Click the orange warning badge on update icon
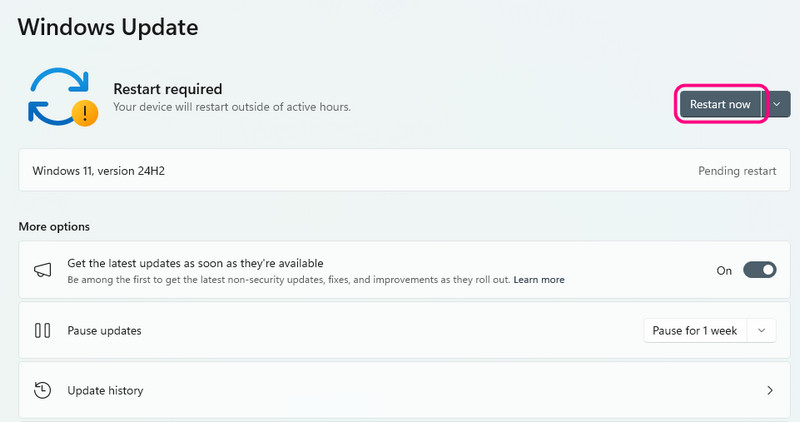800x422 pixels. [x=85, y=111]
